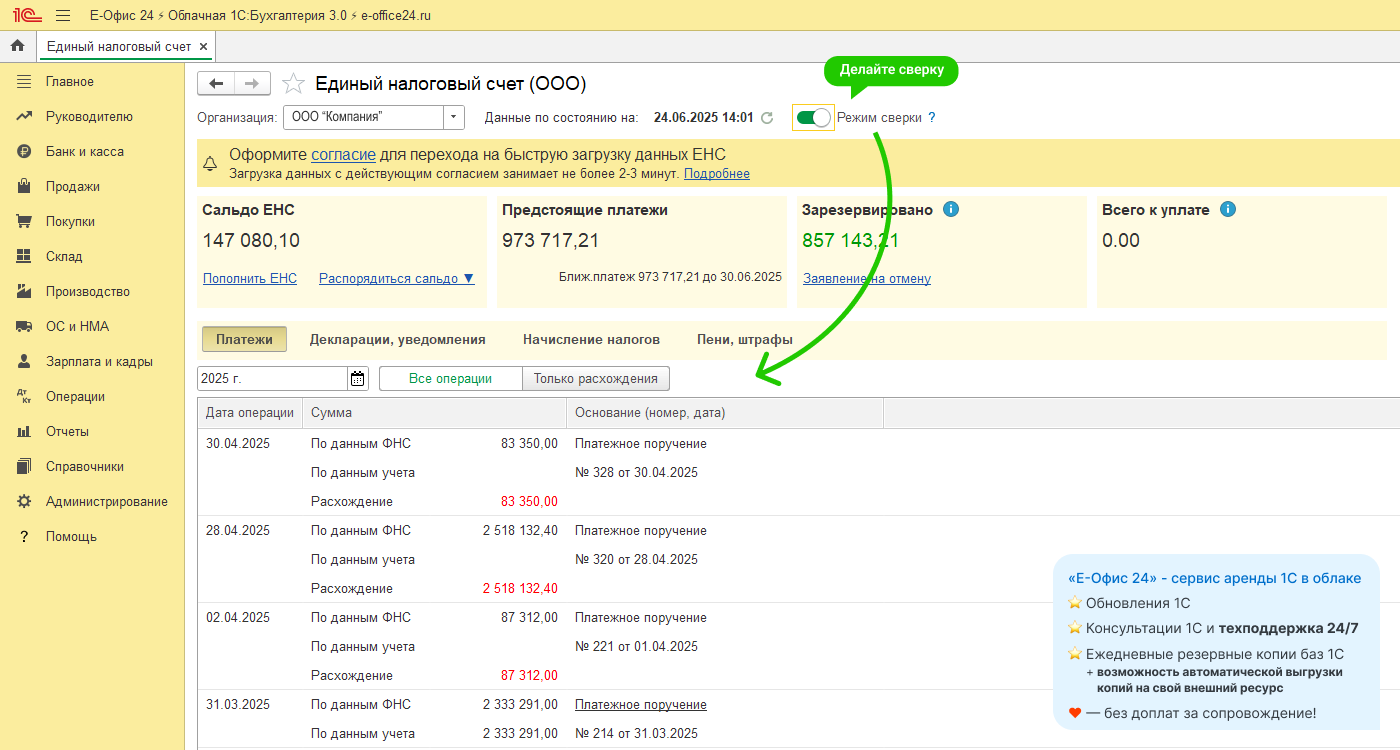
Task: Click text № 320 от 28.04.2025
Action: pos(636,560)
